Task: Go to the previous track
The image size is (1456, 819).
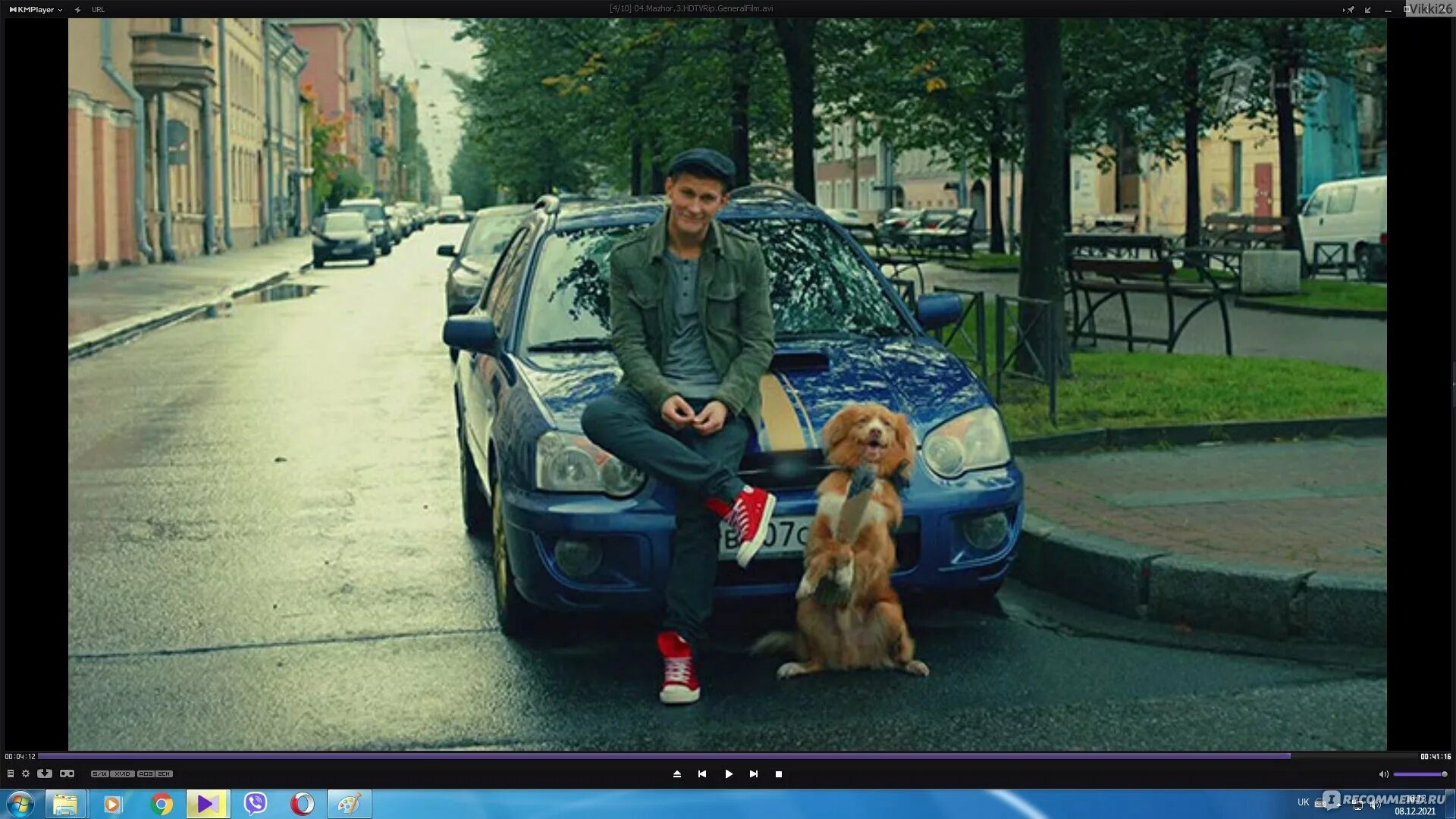Action: pos(702,774)
